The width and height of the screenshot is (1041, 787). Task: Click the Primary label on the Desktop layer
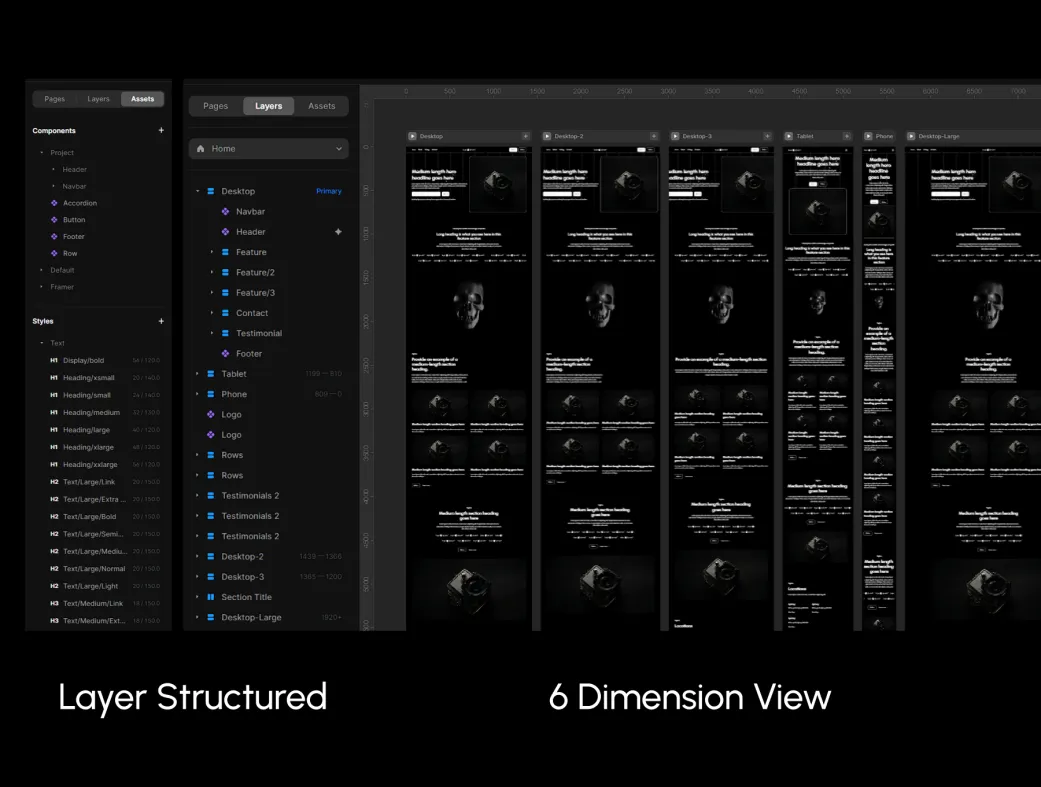[328, 191]
